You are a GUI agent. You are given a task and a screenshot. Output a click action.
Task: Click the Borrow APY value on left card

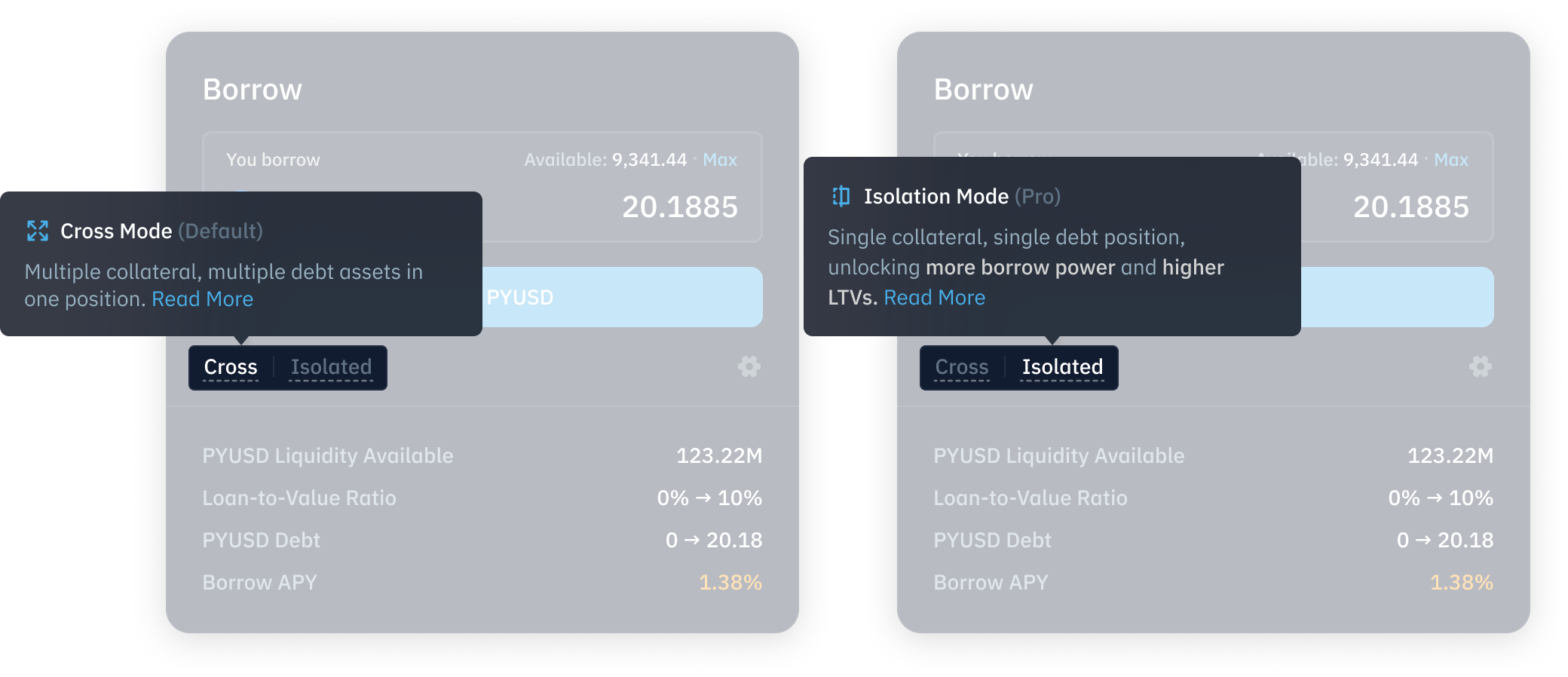730,582
